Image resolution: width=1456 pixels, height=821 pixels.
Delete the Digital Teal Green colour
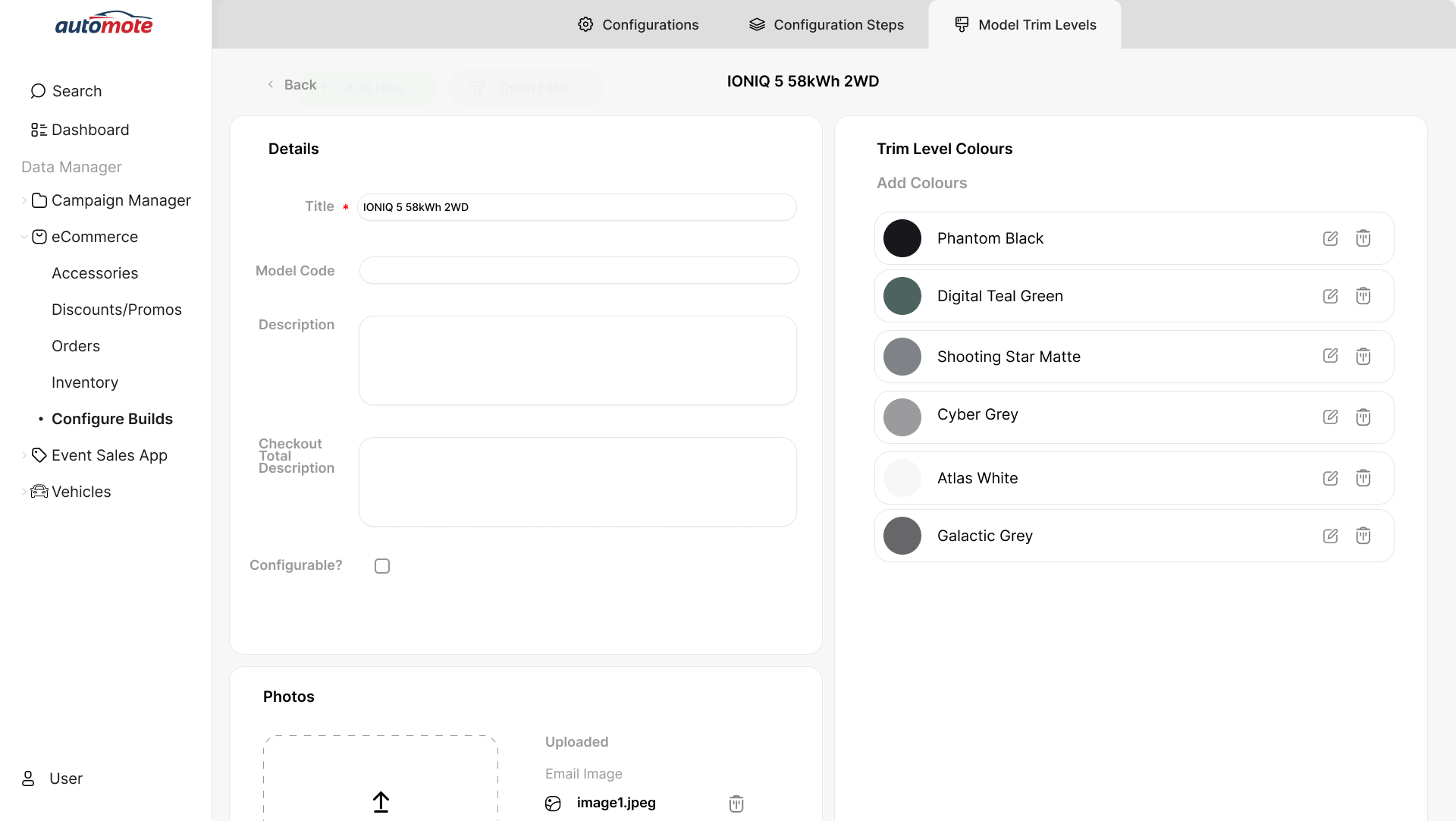pyautogui.click(x=1363, y=296)
